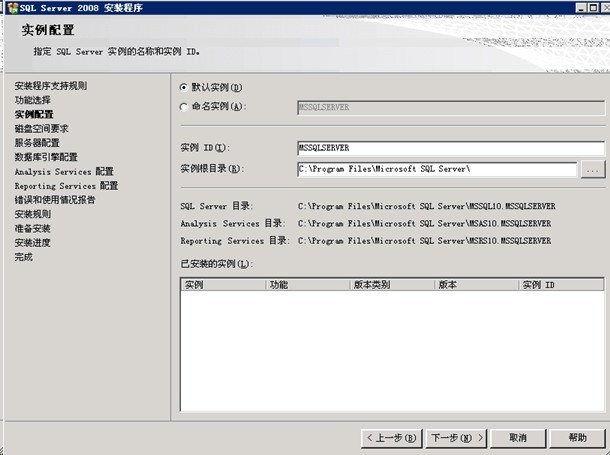The image size is (610, 455).
Task: Maximize the setup window
Action: 593,8
